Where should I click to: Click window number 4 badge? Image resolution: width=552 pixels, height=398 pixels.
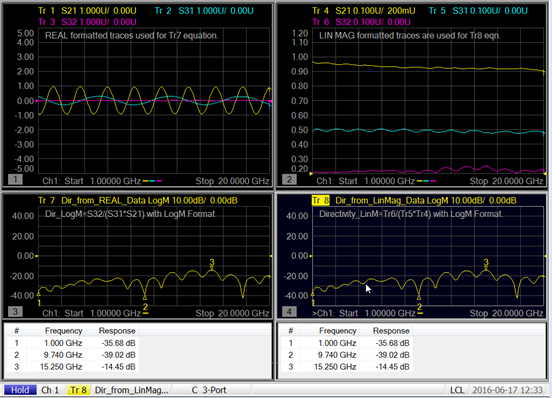pos(289,311)
